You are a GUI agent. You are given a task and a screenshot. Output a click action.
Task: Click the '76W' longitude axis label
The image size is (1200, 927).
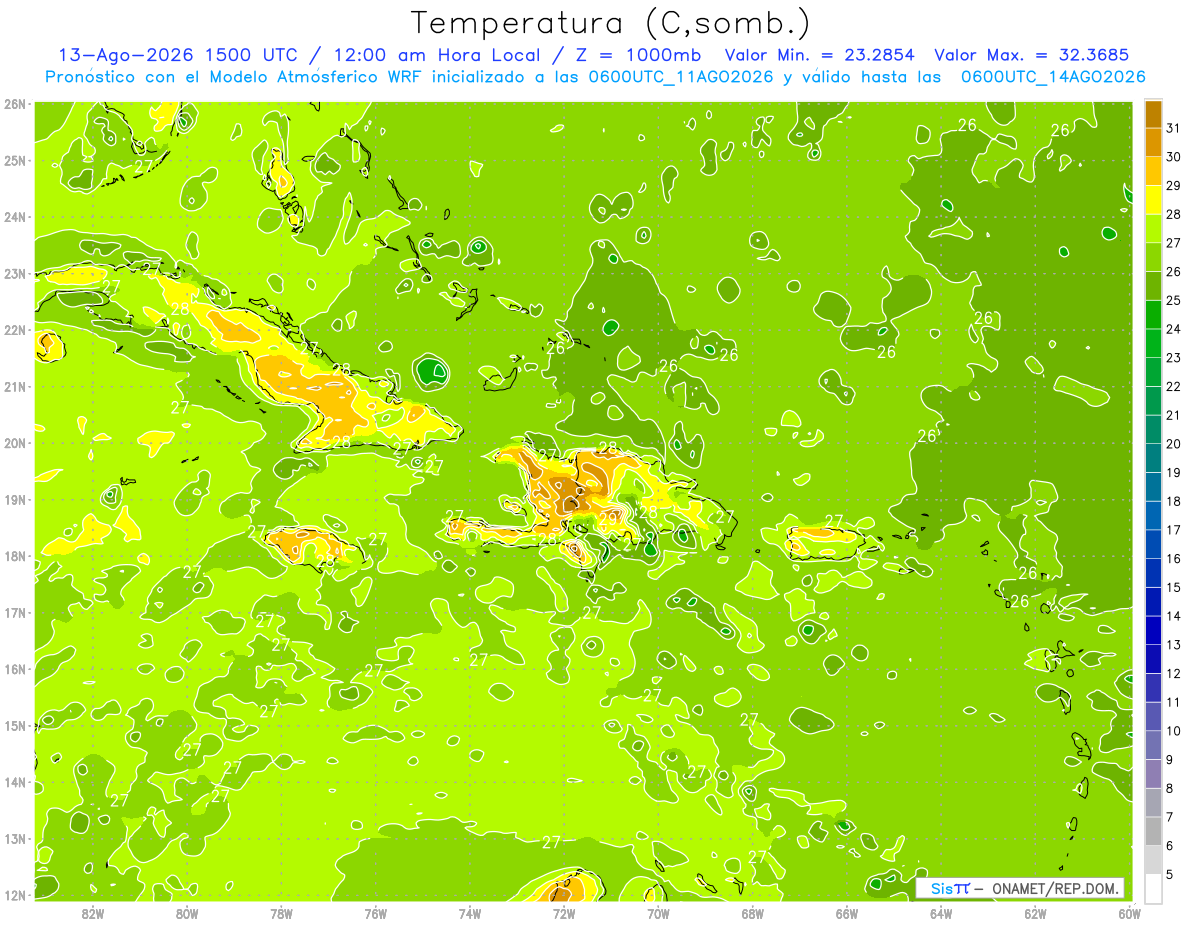375,913
